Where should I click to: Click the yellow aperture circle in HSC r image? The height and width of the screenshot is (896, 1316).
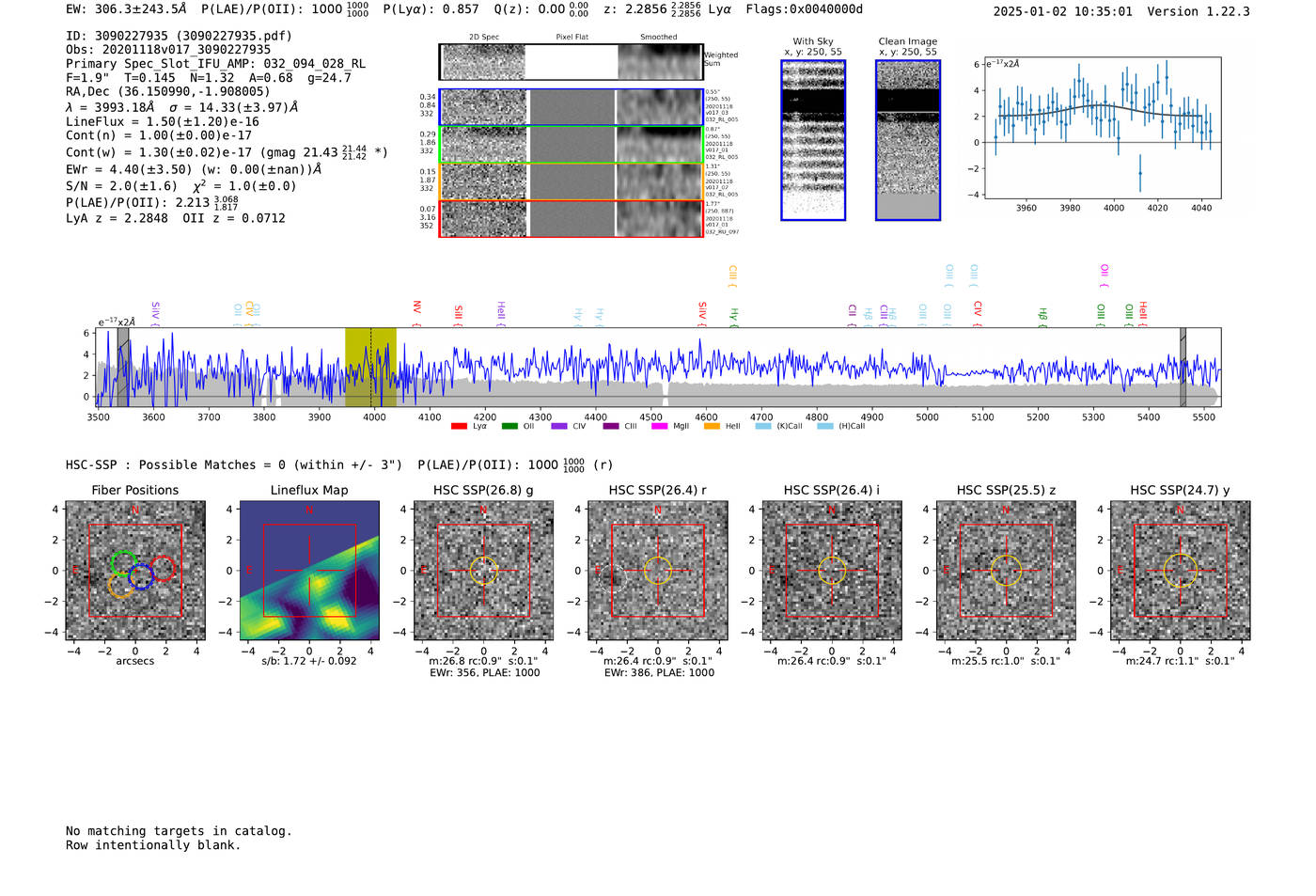(x=658, y=570)
